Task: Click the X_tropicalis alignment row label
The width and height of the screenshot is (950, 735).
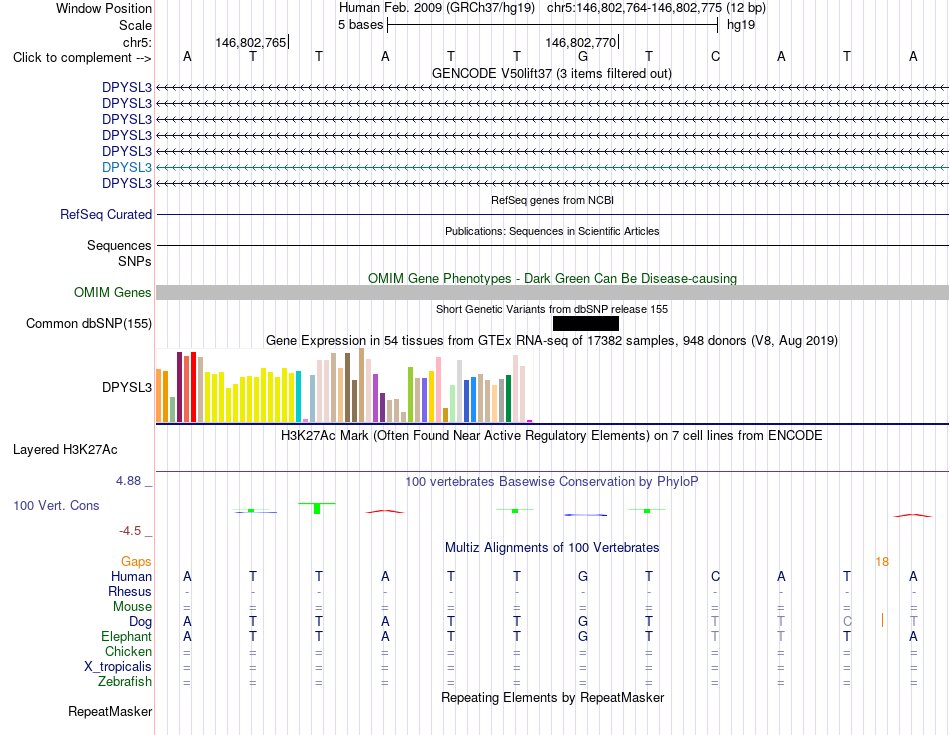Action: 118,667
